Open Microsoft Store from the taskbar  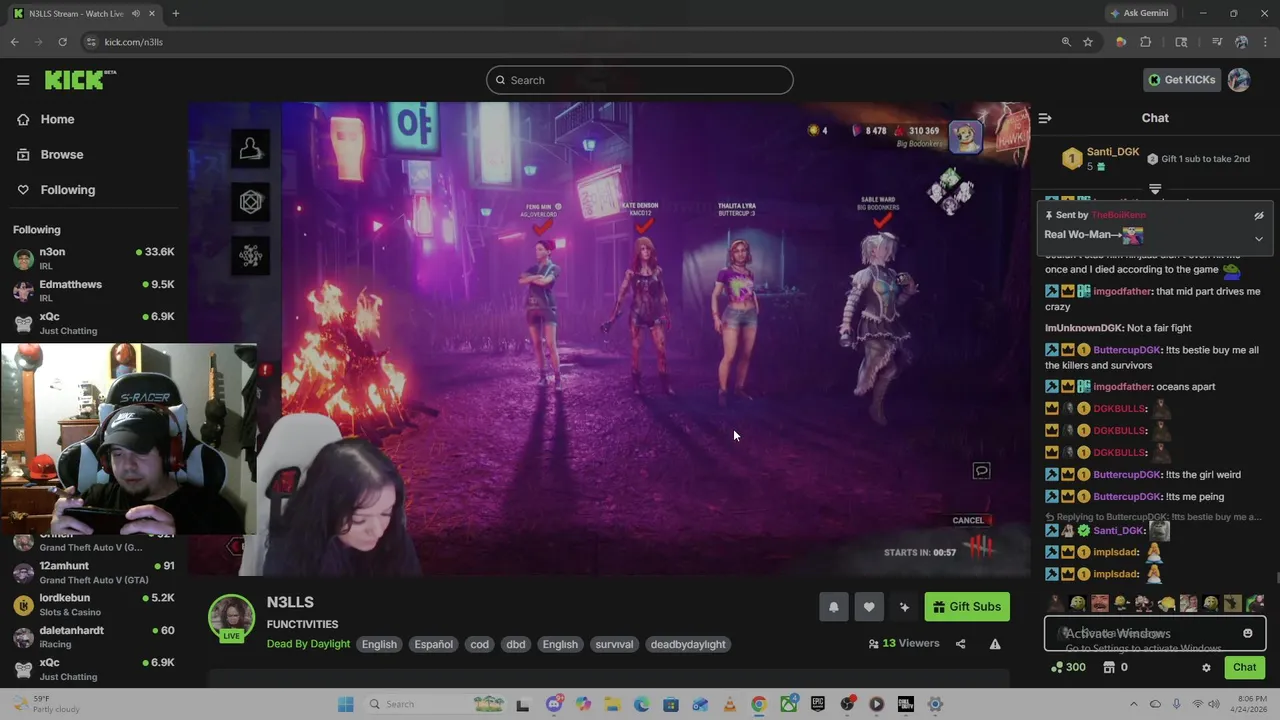click(x=671, y=704)
